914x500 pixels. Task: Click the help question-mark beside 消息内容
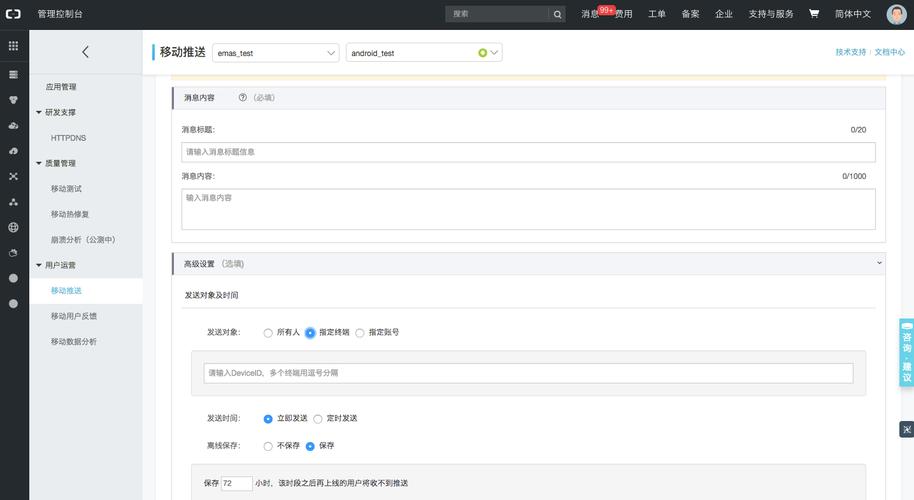click(242, 97)
